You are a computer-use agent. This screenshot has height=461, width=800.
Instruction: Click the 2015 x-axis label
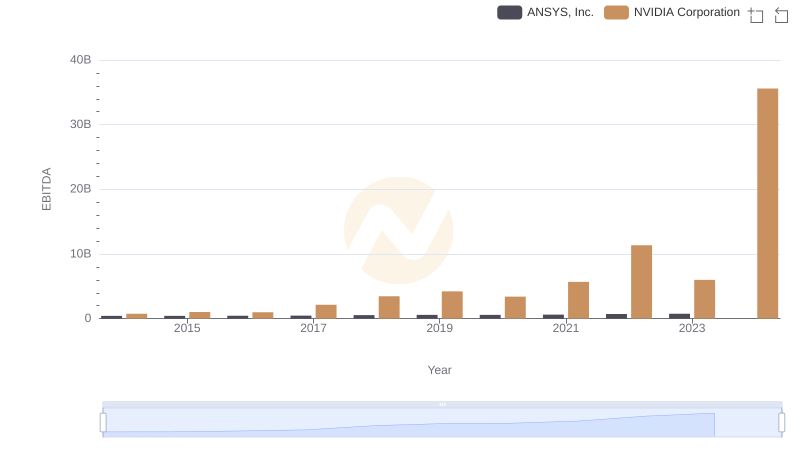pos(187,328)
